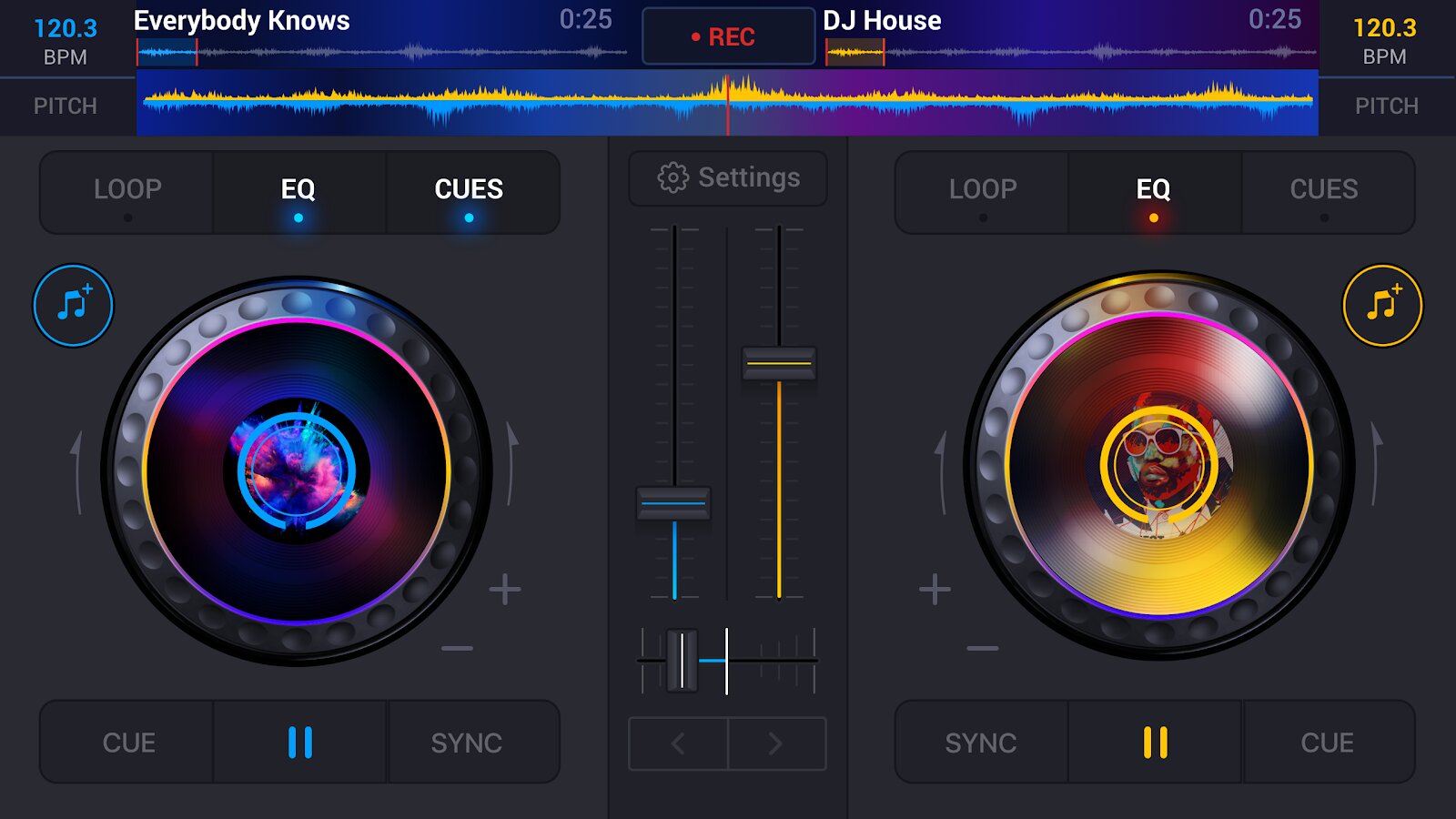Screen dimensions: 1456x819
Task: Open the left deck LOOP tab
Action: 127,192
